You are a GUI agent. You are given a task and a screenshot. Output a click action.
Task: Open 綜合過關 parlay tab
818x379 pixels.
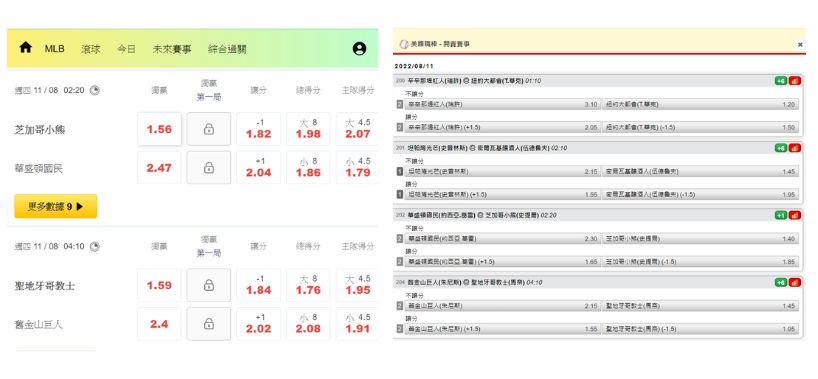pyautogui.click(x=227, y=49)
